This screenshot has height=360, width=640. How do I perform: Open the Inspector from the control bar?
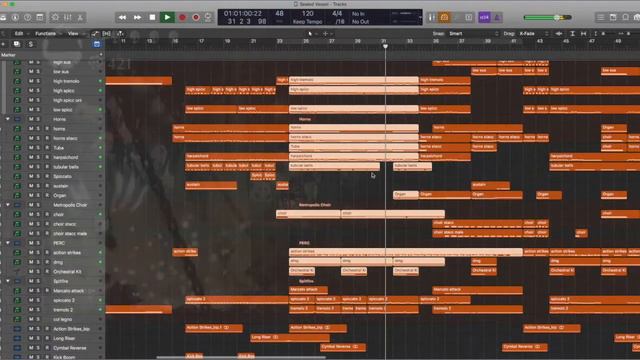[x=15, y=17]
